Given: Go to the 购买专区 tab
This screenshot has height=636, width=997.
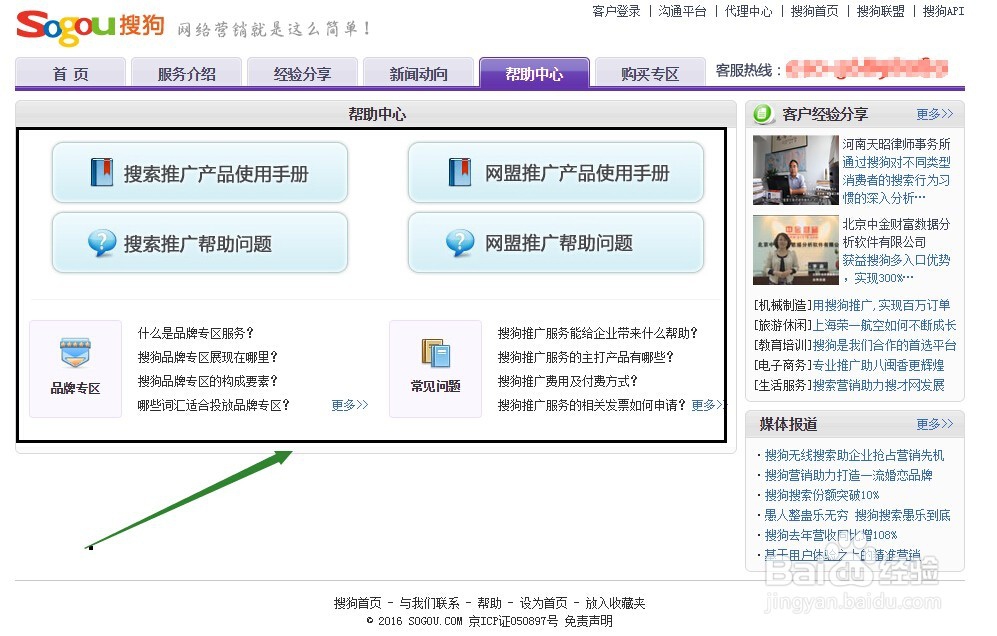Looking at the screenshot, I should pyautogui.click(x=650, y=72).
